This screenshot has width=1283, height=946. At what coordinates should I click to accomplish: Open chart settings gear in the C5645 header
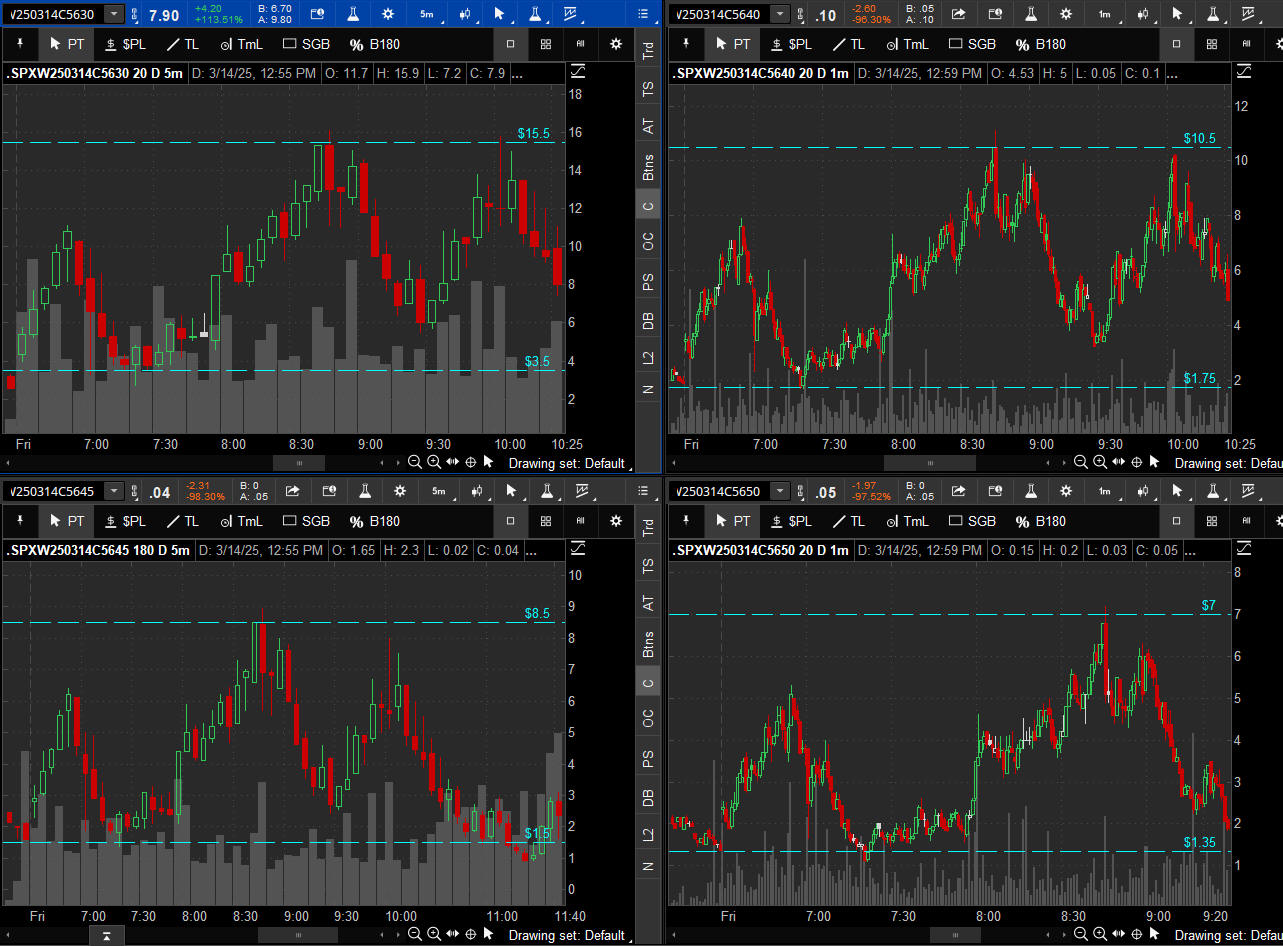pyautogui.click(x=400, y=491)
